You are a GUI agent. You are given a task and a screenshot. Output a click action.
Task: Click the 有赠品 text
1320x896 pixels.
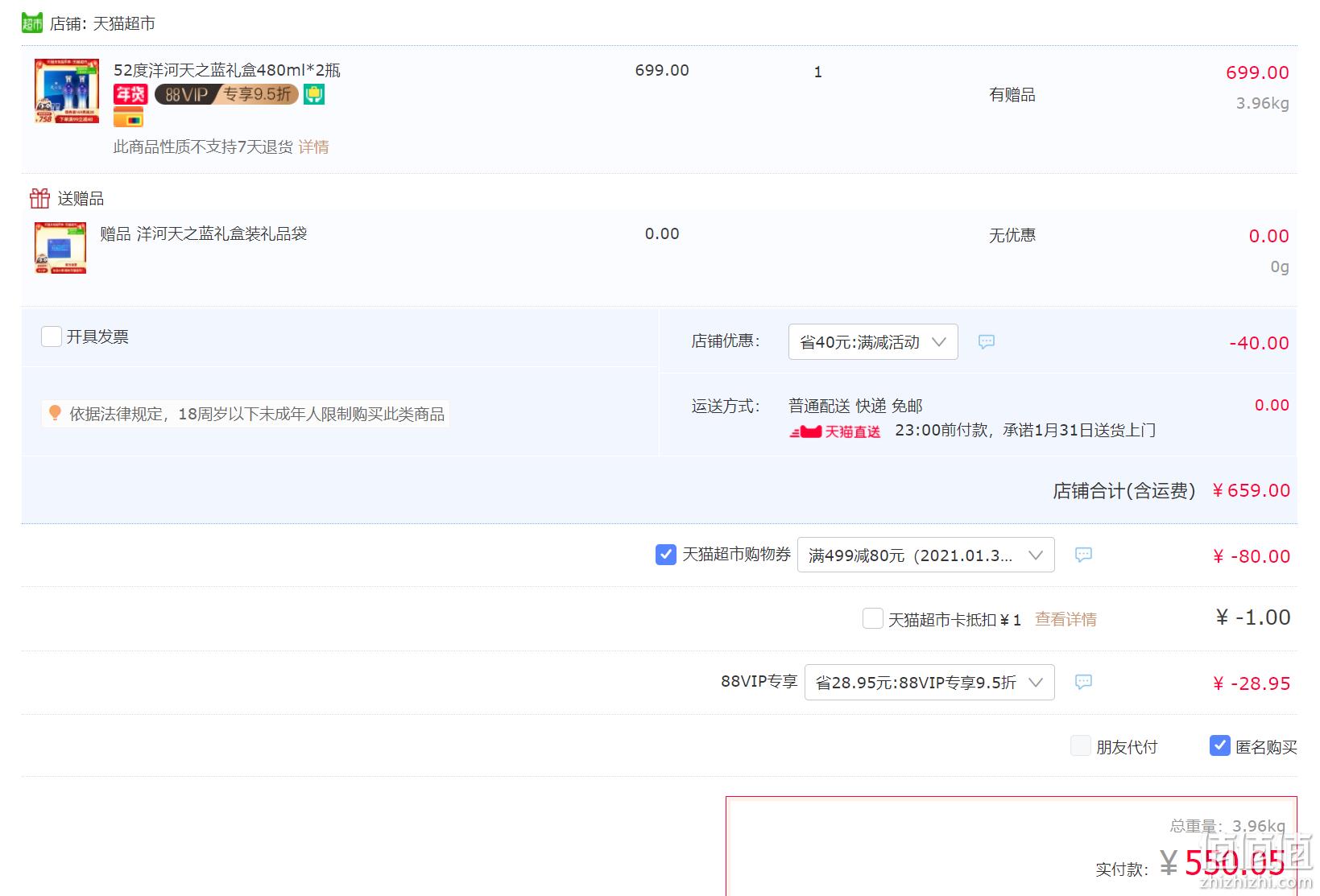point(1012,95)
